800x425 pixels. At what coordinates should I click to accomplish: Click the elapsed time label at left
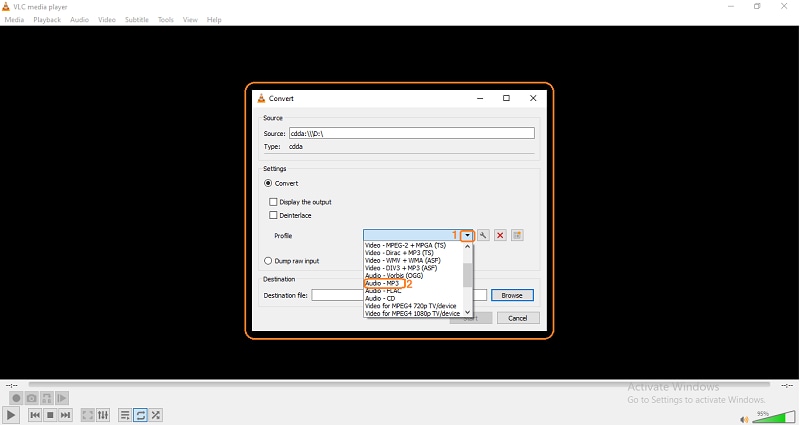11,386
